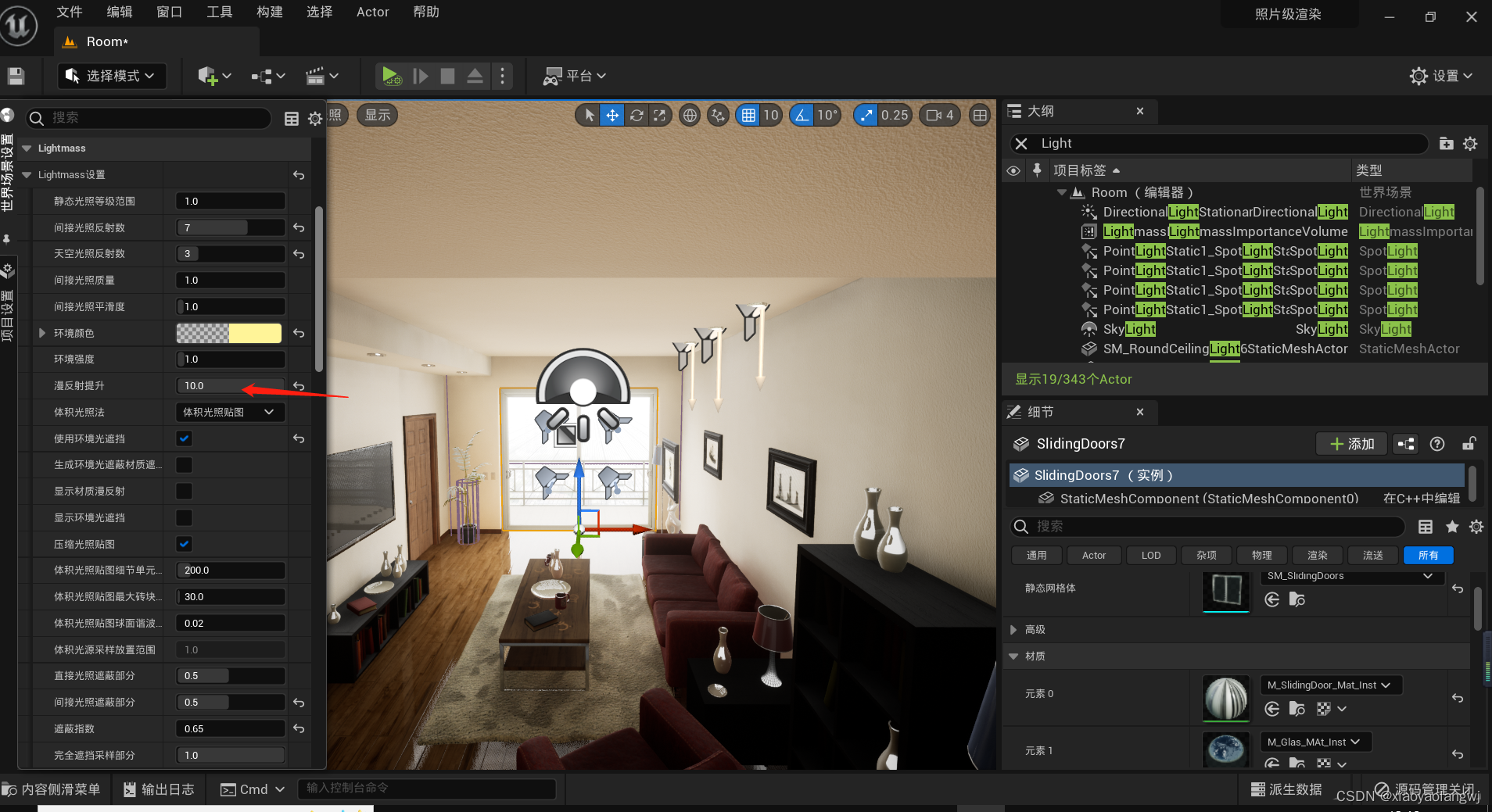Open the 体积光照法 dropdown
Viewport: 1492px width, 812px height.
(230, 412)
